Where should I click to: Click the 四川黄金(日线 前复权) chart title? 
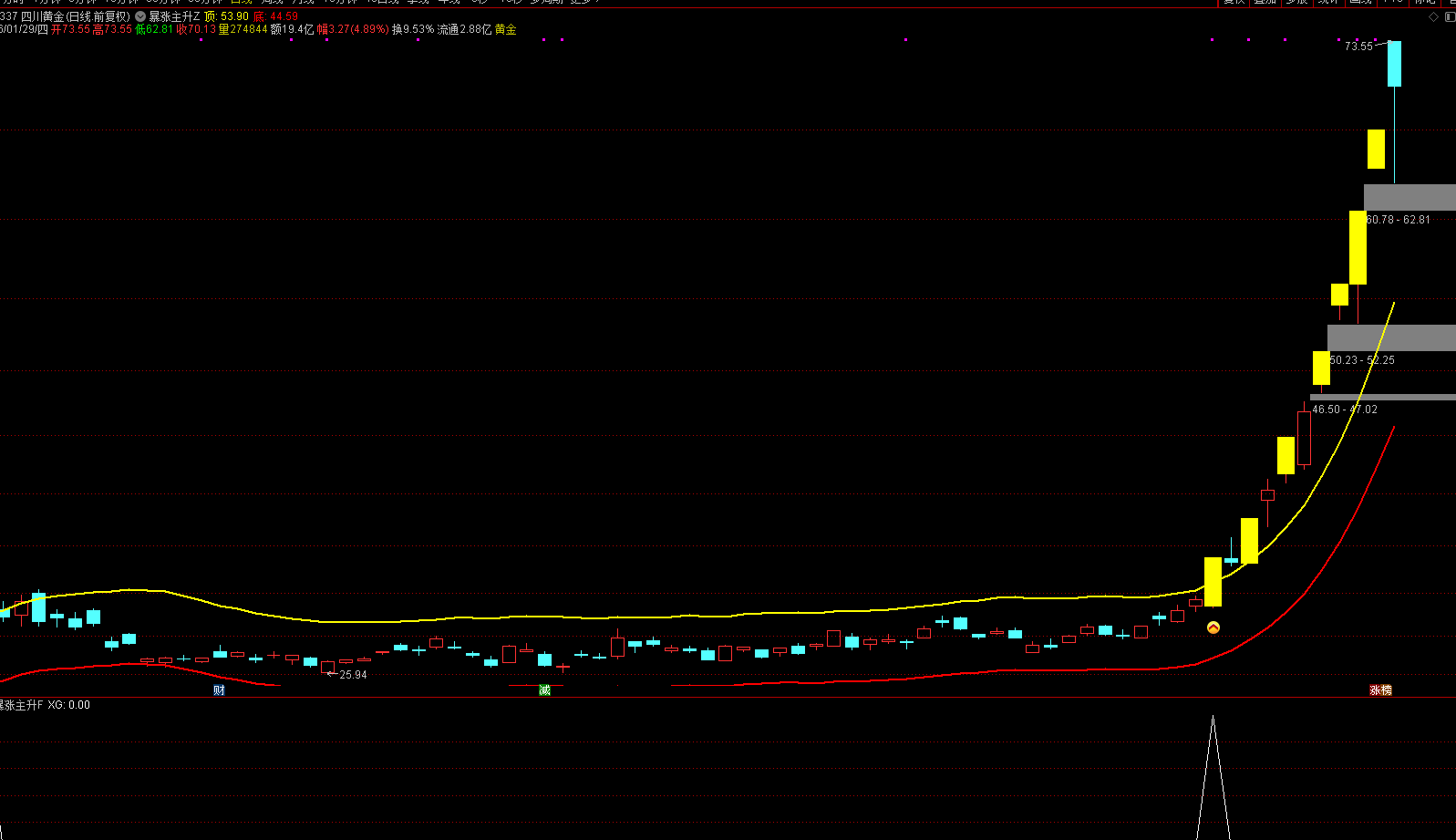(x=77, y=16)
